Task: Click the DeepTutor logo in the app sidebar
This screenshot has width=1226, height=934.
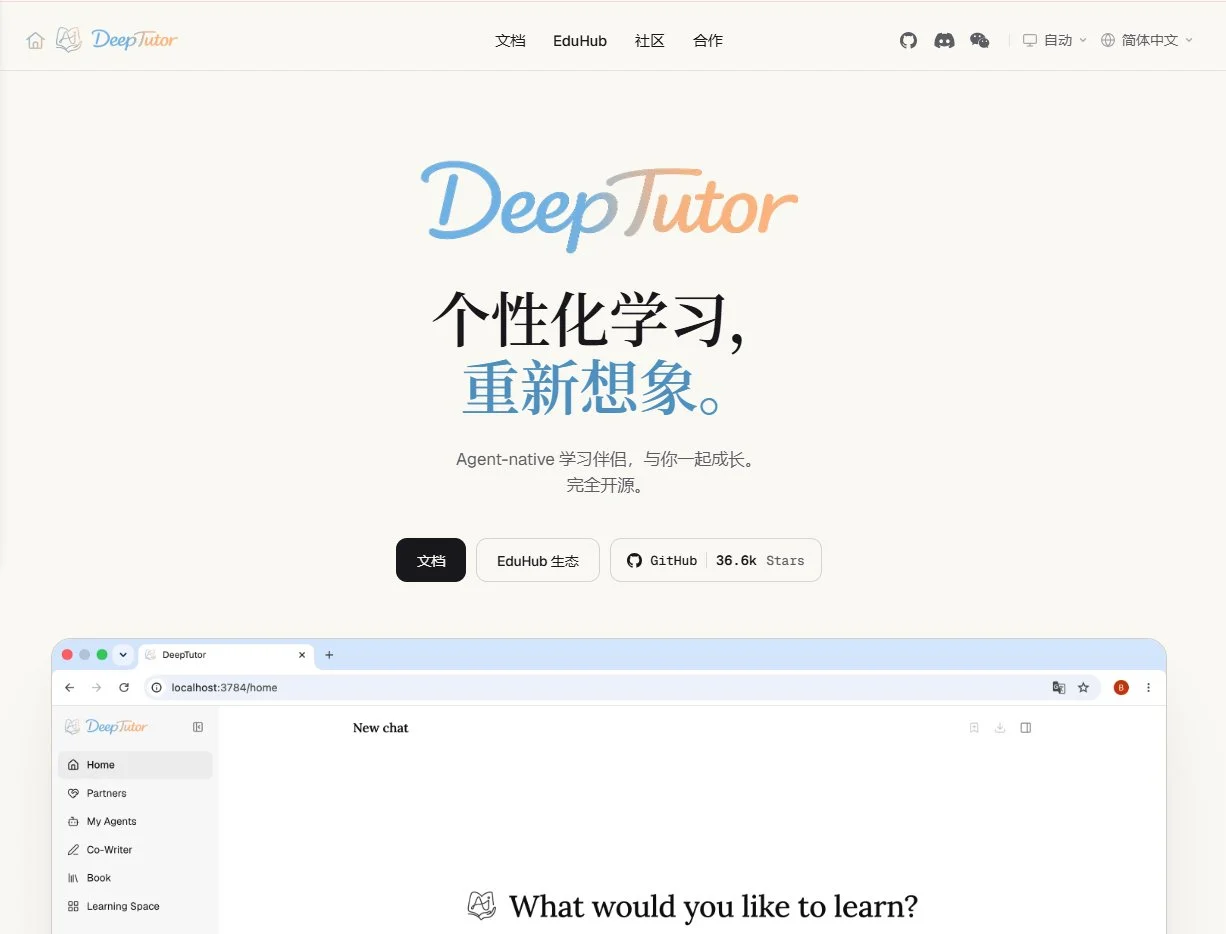Action: (106, 727)
